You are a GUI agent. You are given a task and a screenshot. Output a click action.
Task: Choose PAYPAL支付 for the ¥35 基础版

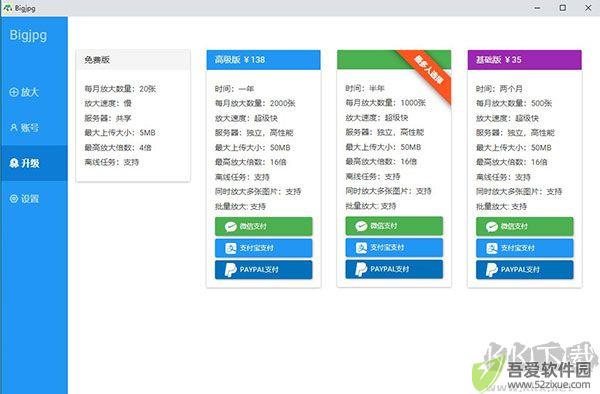click(525, 270)
